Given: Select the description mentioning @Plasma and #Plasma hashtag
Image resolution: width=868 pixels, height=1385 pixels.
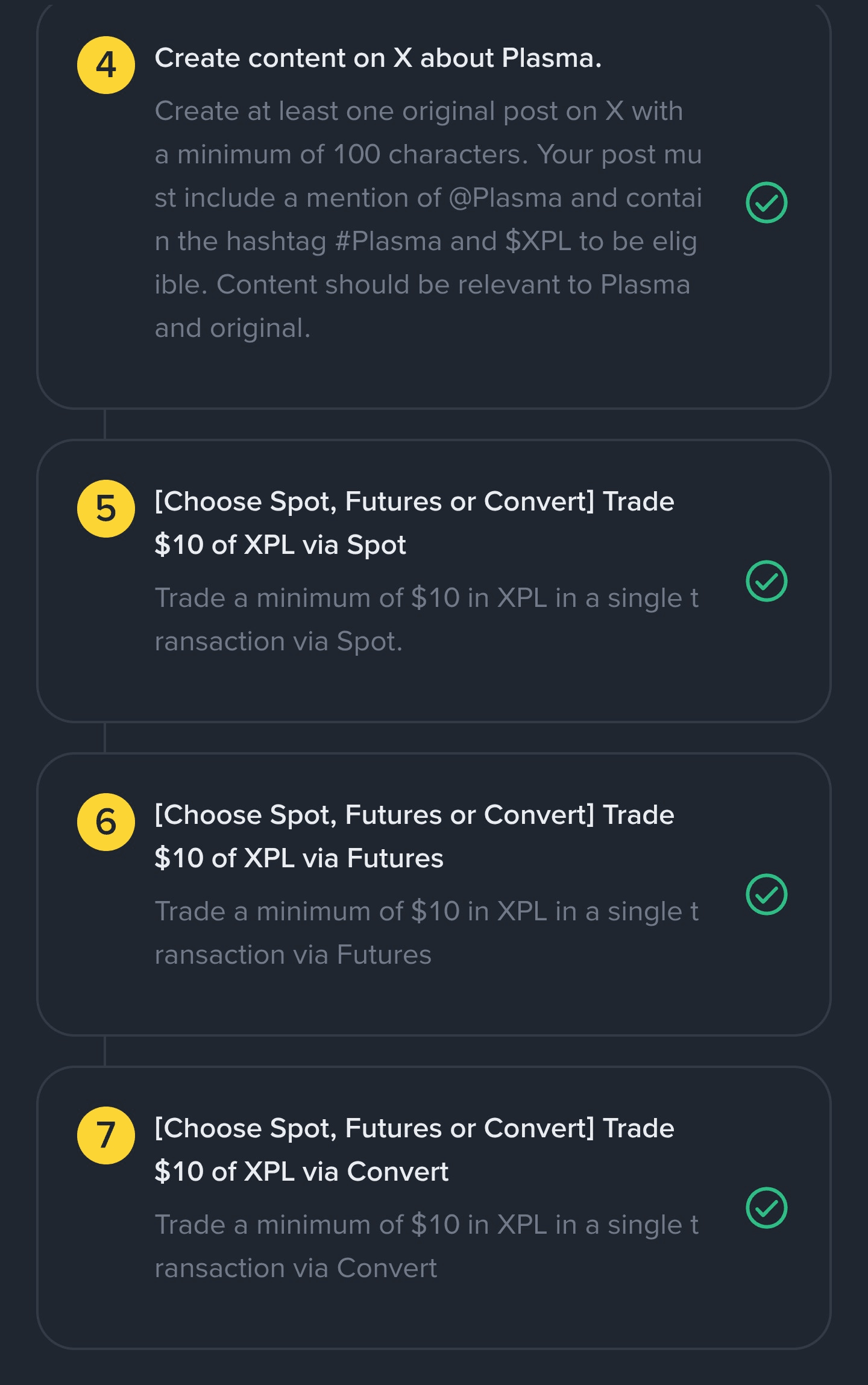Looking at the screenshot, I should pyautogui.click(x=429, y=219).
